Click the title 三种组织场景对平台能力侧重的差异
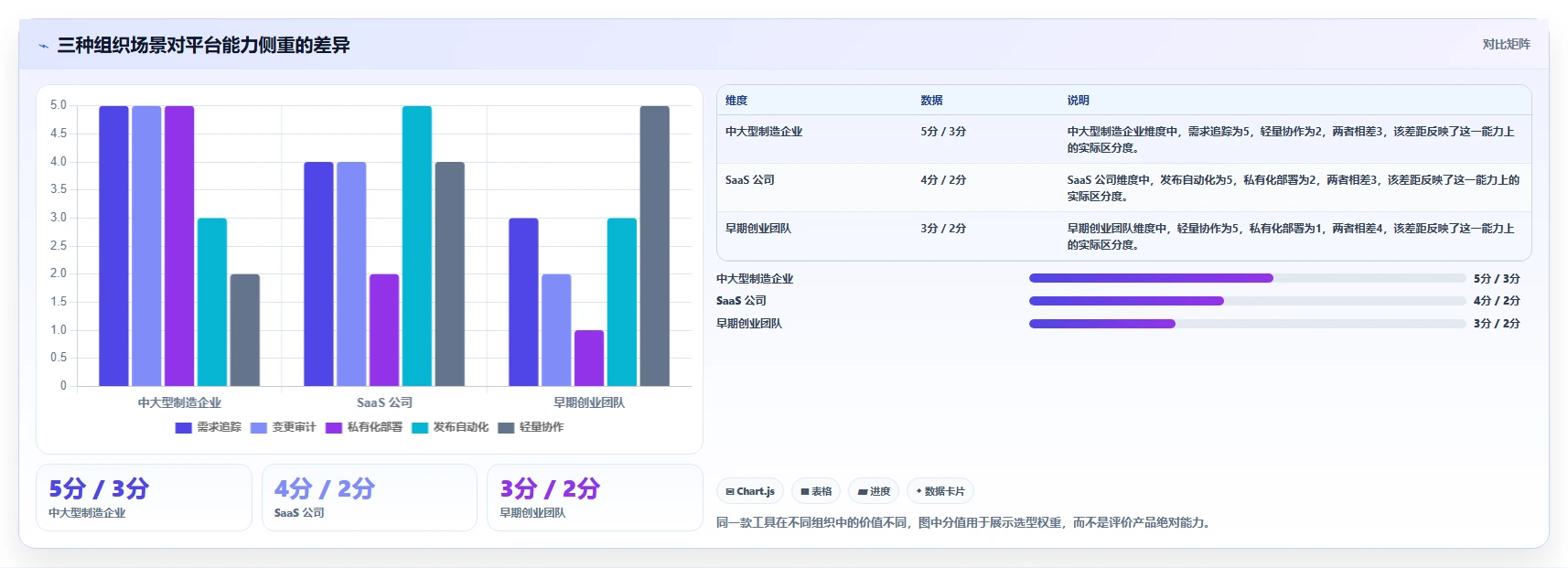 204,45
